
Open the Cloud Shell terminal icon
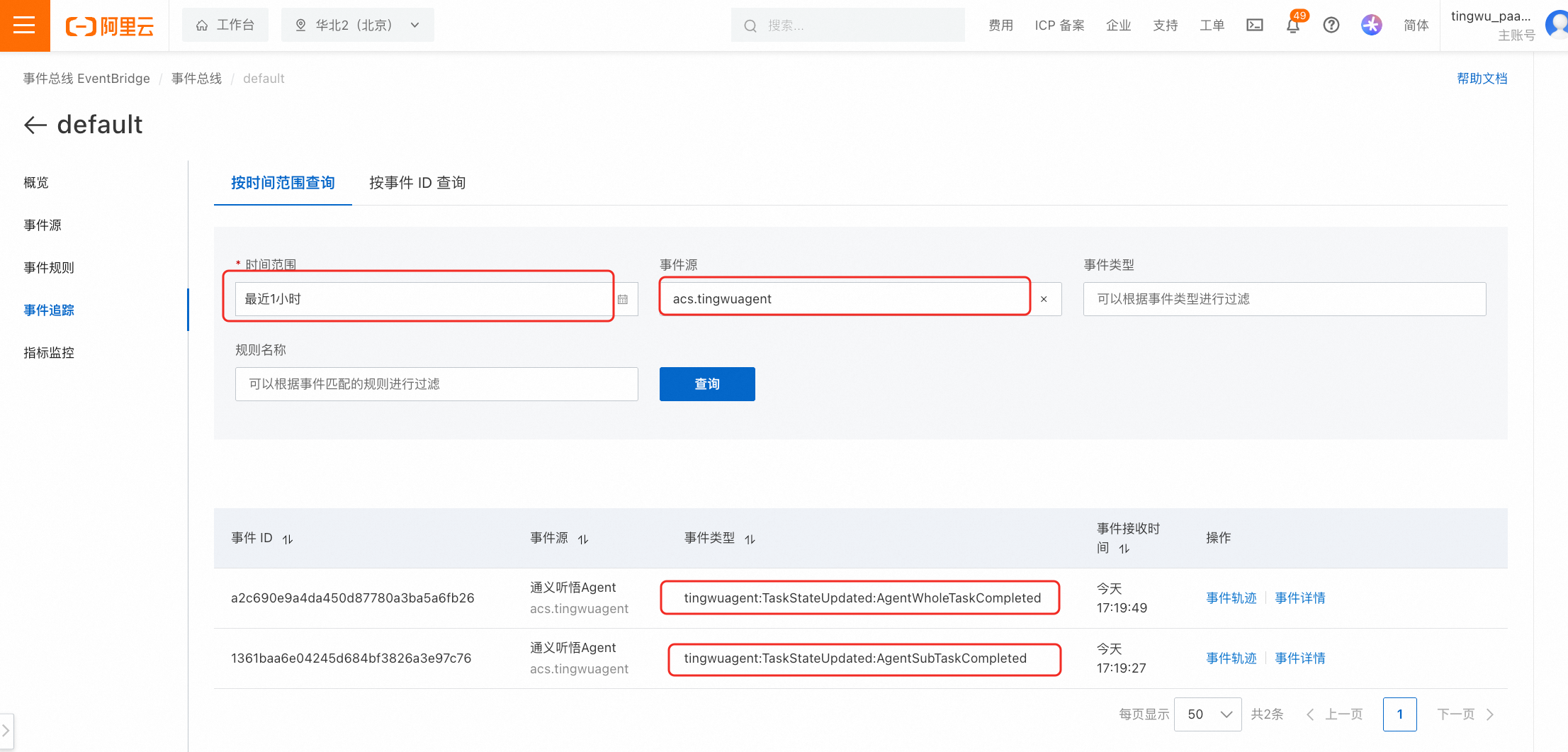(x=1254, y=26)
